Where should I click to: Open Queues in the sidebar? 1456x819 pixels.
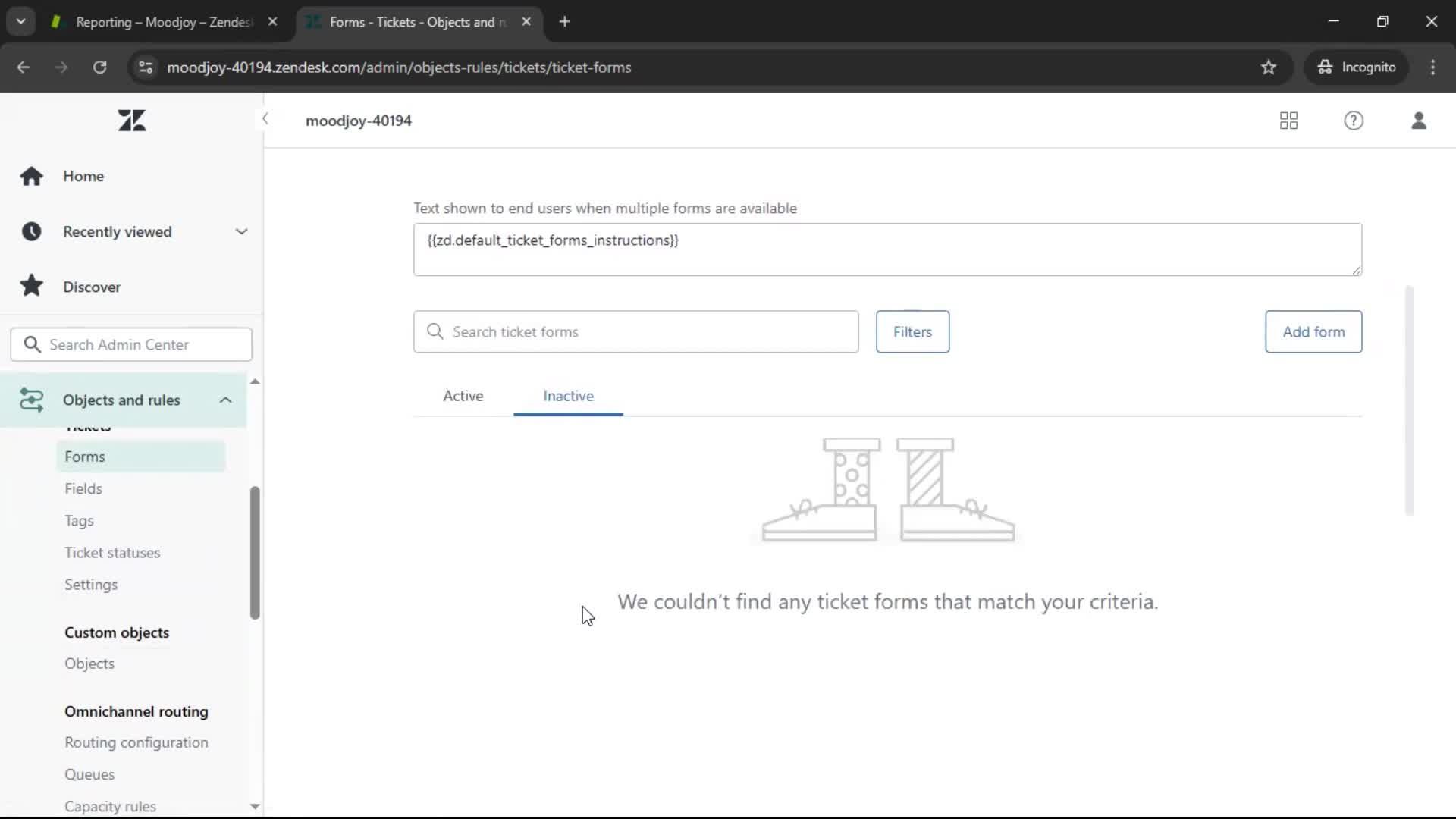point(89,774)
